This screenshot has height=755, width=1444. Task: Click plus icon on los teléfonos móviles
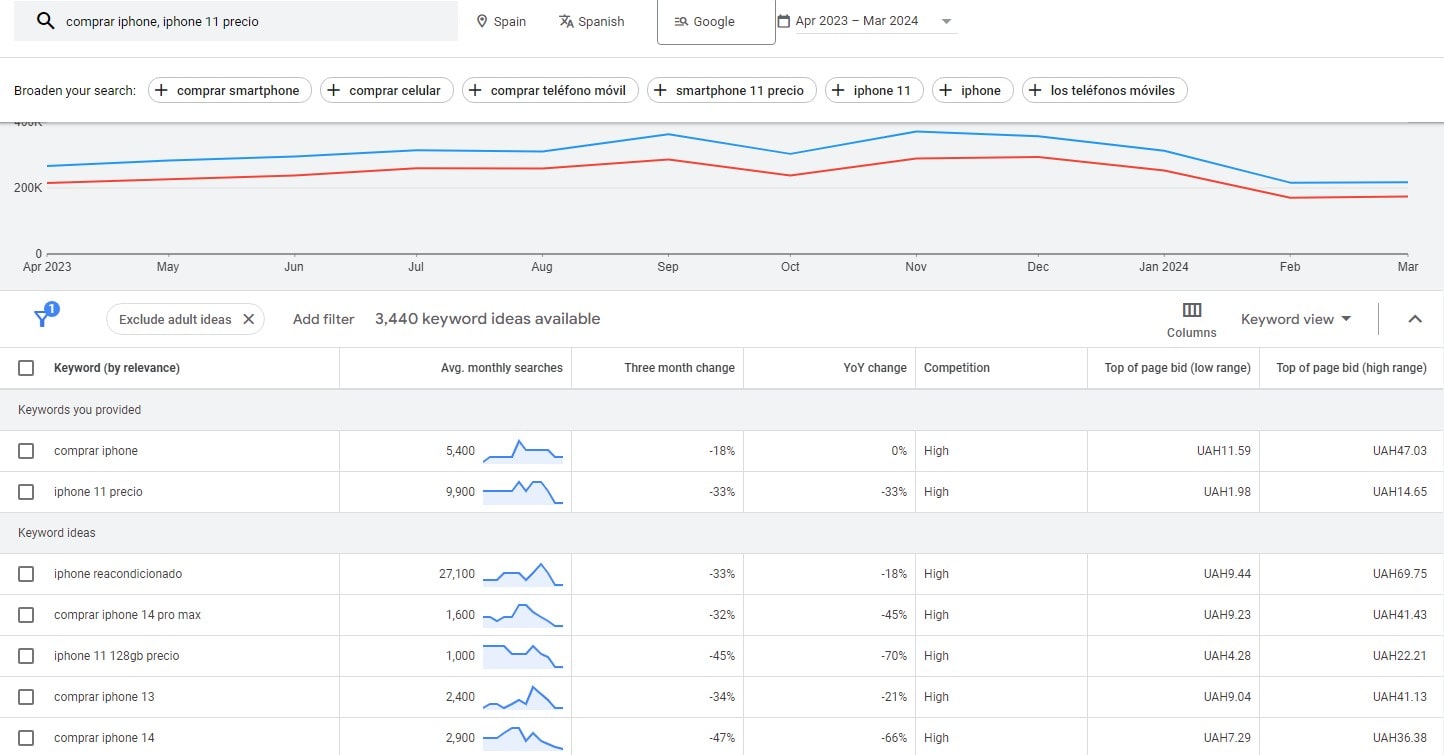1037,90
